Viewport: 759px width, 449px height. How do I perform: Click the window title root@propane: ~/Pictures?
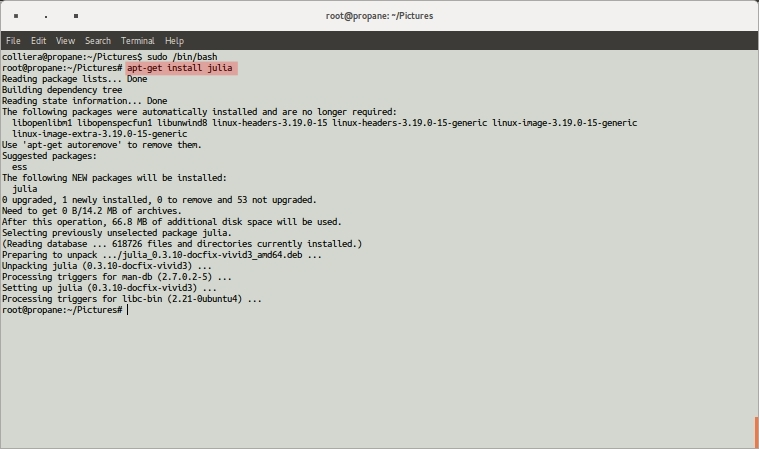pyautogui.click(x=379, y=16)
